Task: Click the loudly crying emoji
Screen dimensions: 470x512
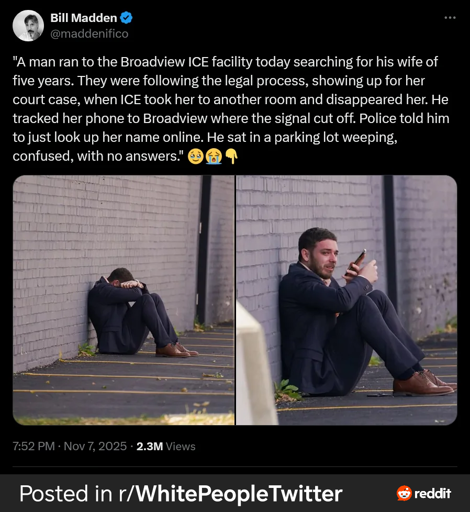Action: tap(214, 156)
